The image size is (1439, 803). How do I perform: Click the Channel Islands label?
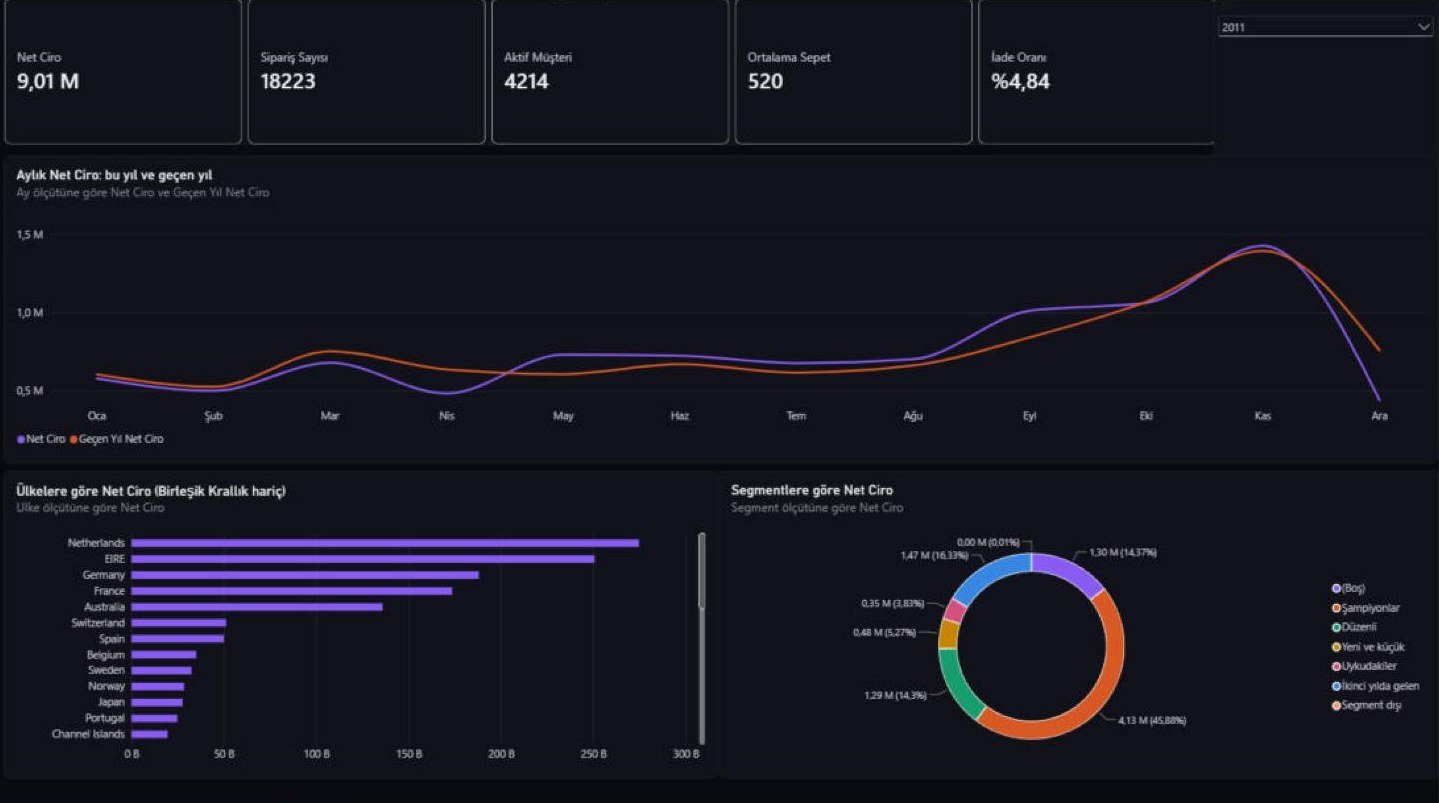point(88,734)
